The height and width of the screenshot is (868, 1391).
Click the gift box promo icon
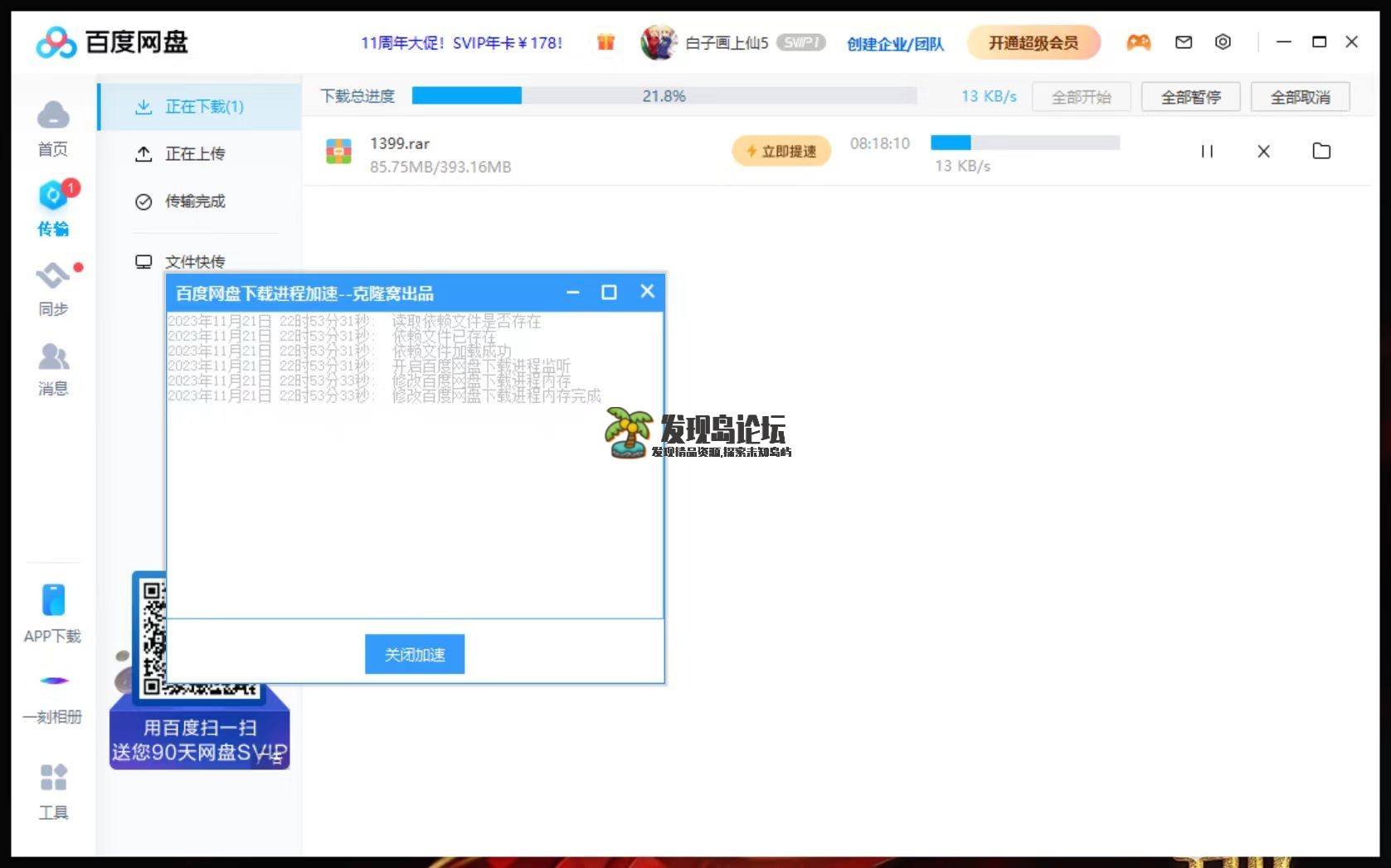tap(606, 42)
